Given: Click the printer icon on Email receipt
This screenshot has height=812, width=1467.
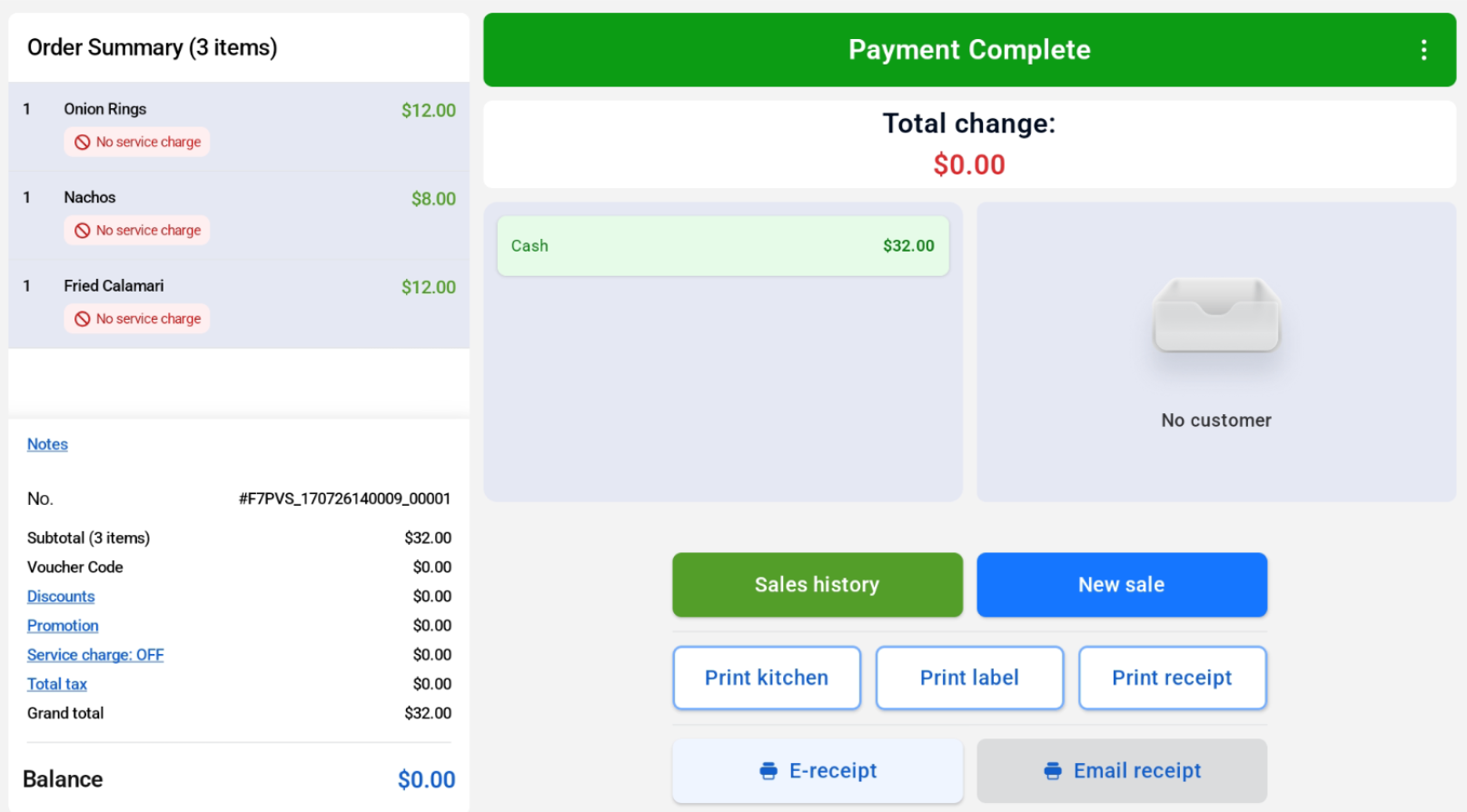Looking at the screenshot, I should point(1053,771).
